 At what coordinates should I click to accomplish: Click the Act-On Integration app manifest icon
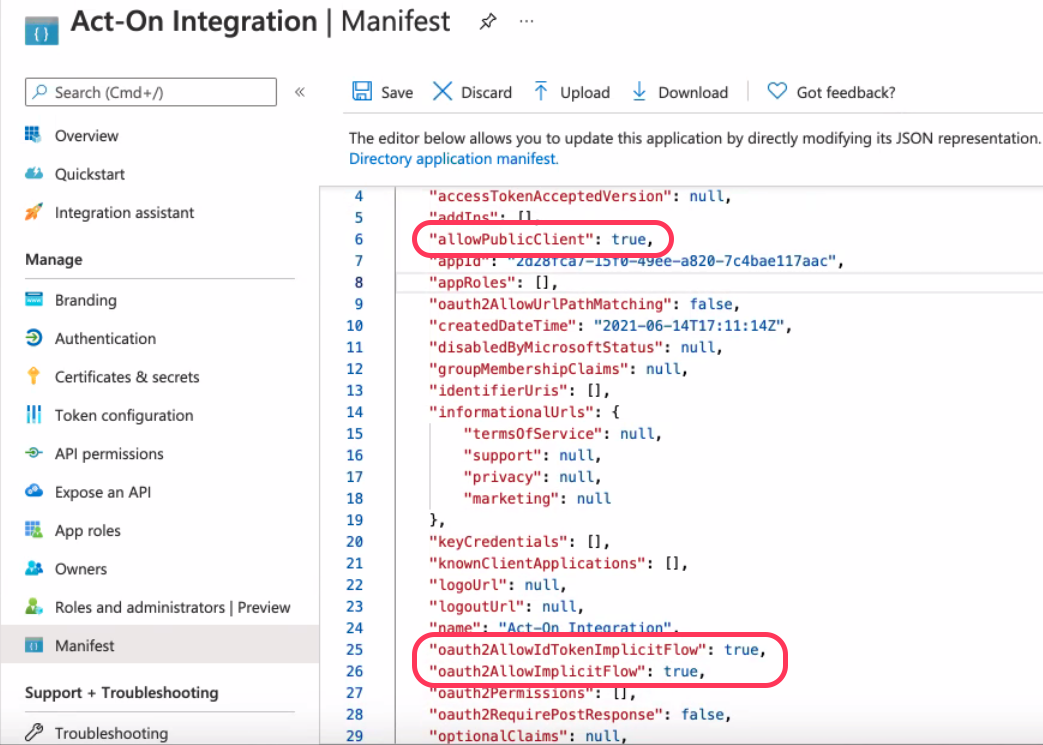click(x=41, y=31)
